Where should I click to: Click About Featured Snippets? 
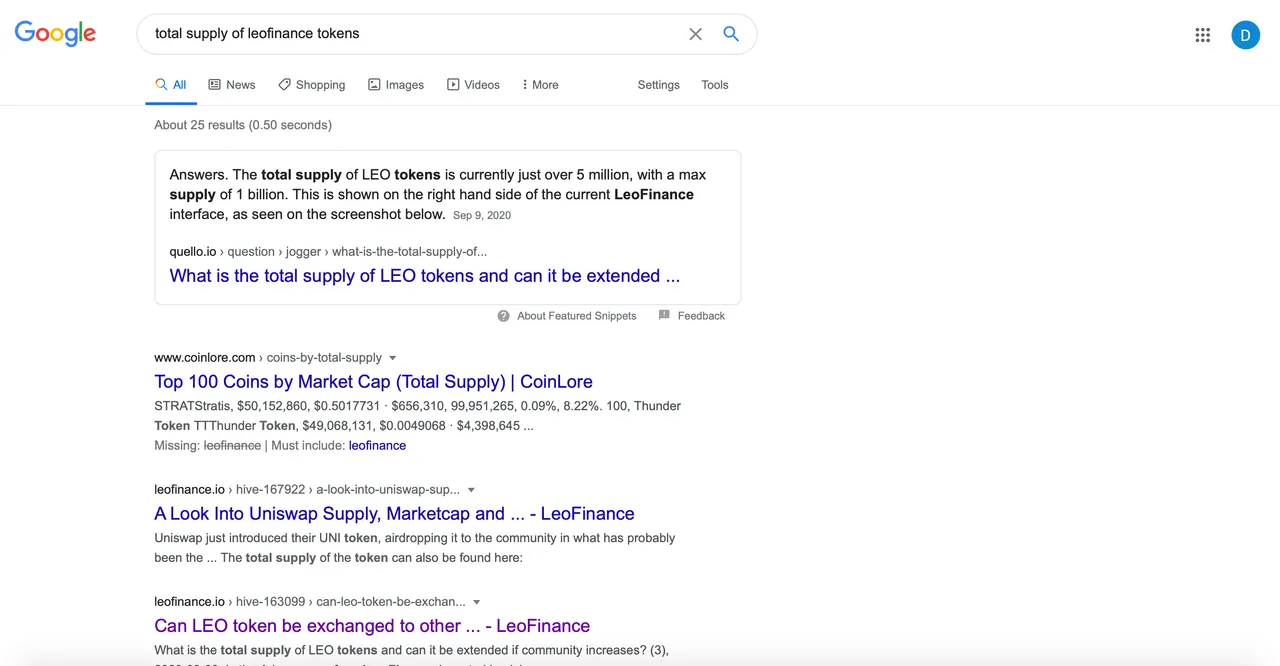577,316
